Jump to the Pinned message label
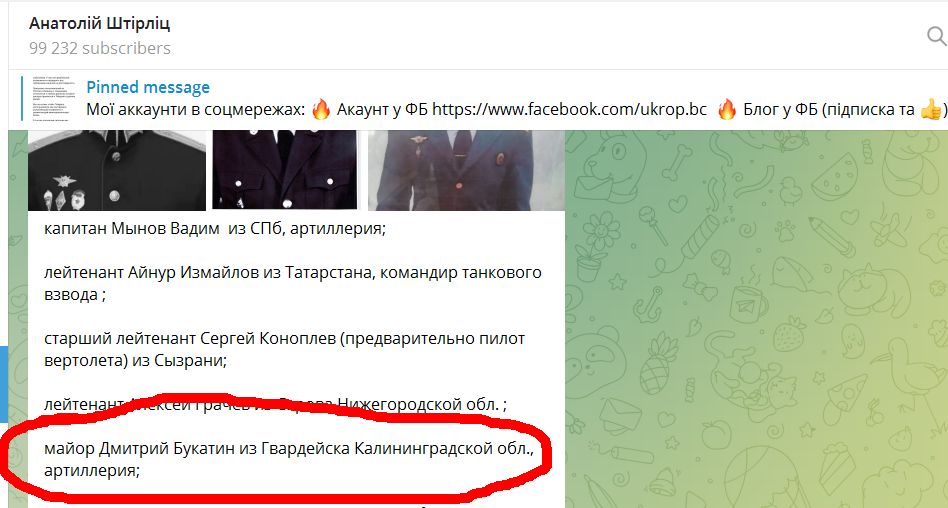 tap(148, 87)
